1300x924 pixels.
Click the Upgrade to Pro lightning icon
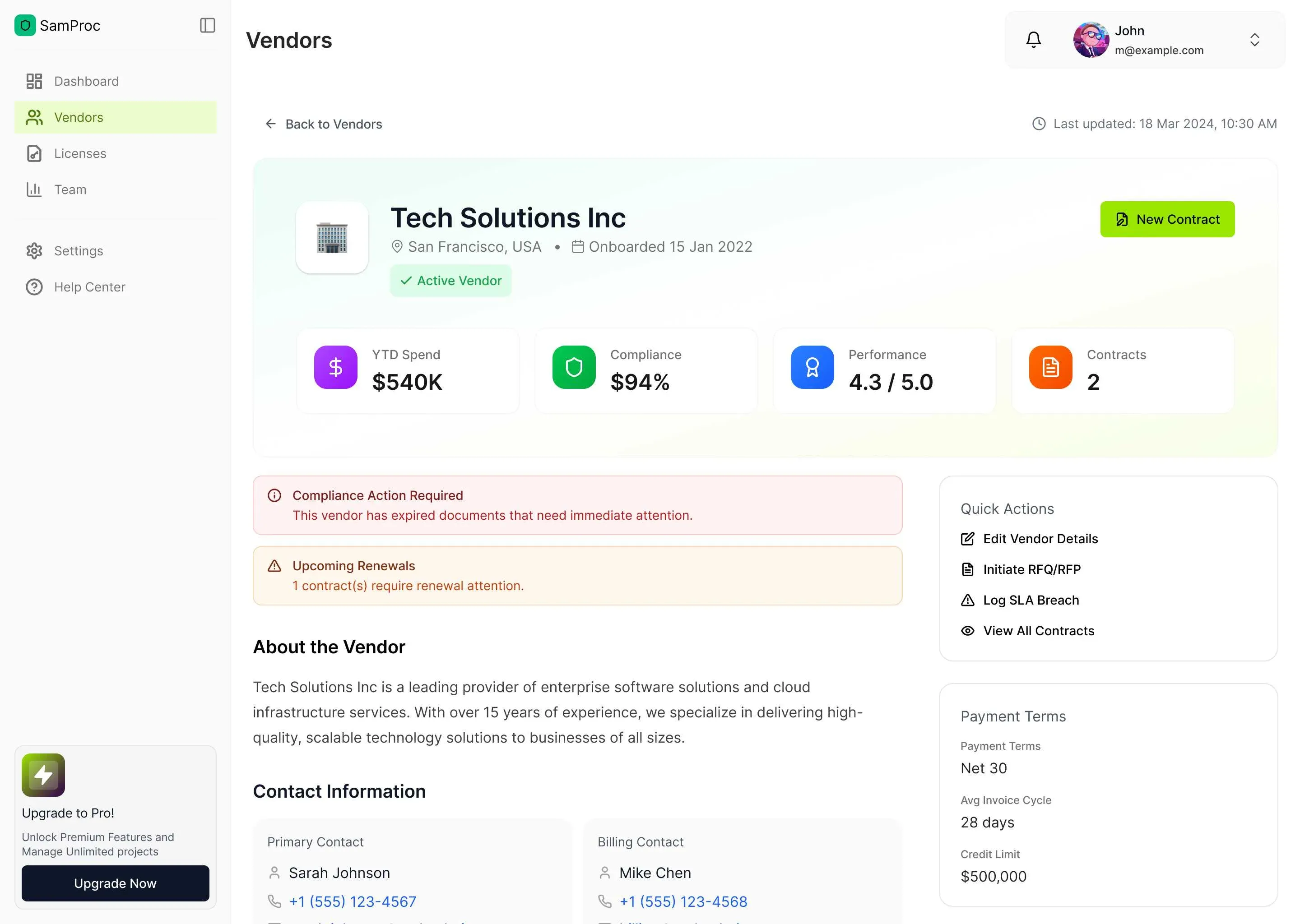click(x=43, y=775)
